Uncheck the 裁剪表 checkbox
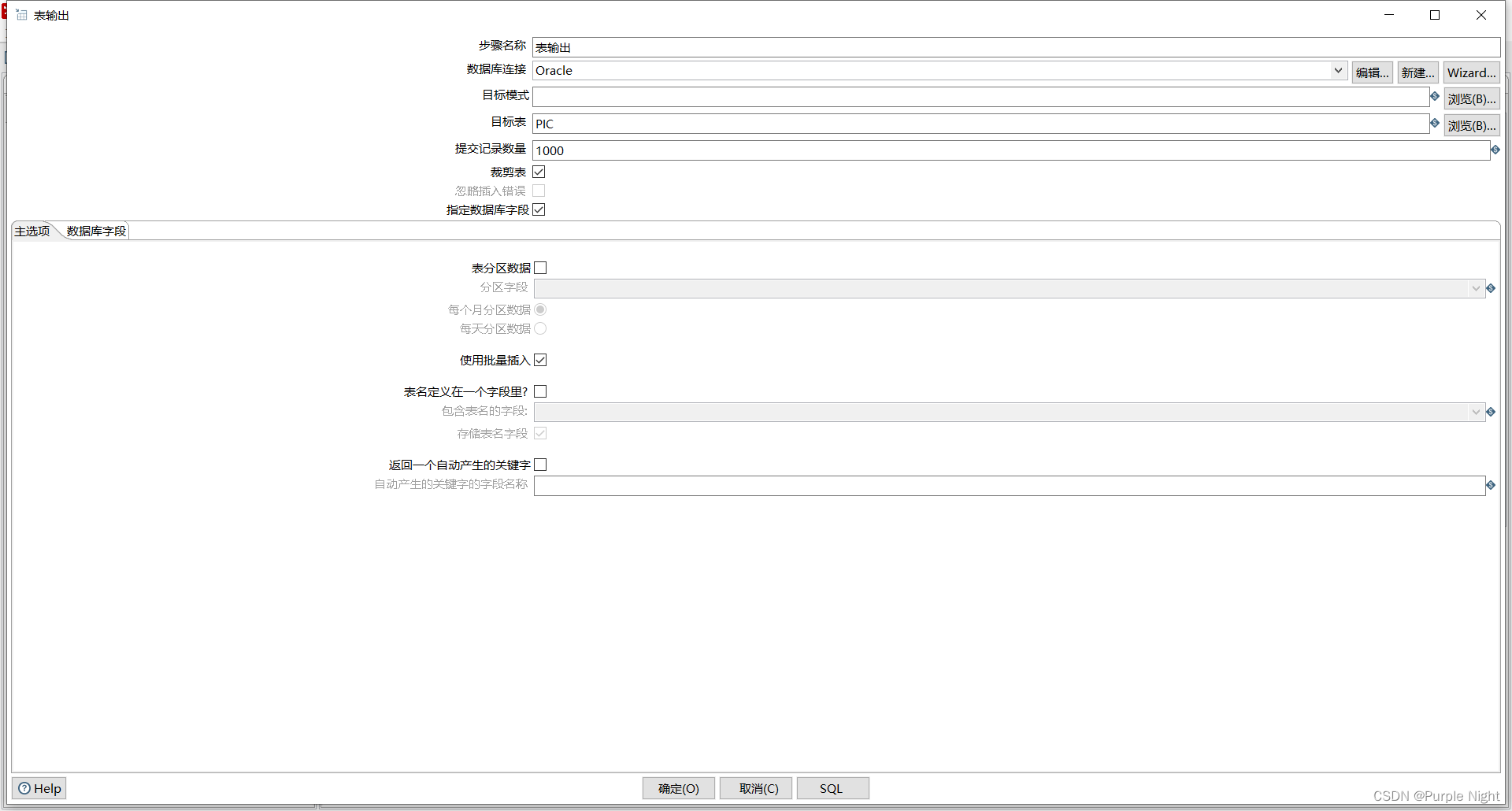The height and width of the screenshot is (811, 1512). [x=539, y=172]
